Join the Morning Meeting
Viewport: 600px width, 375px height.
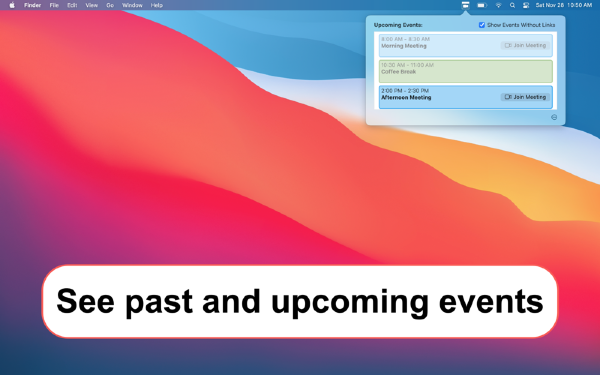[x=525, y=46]
